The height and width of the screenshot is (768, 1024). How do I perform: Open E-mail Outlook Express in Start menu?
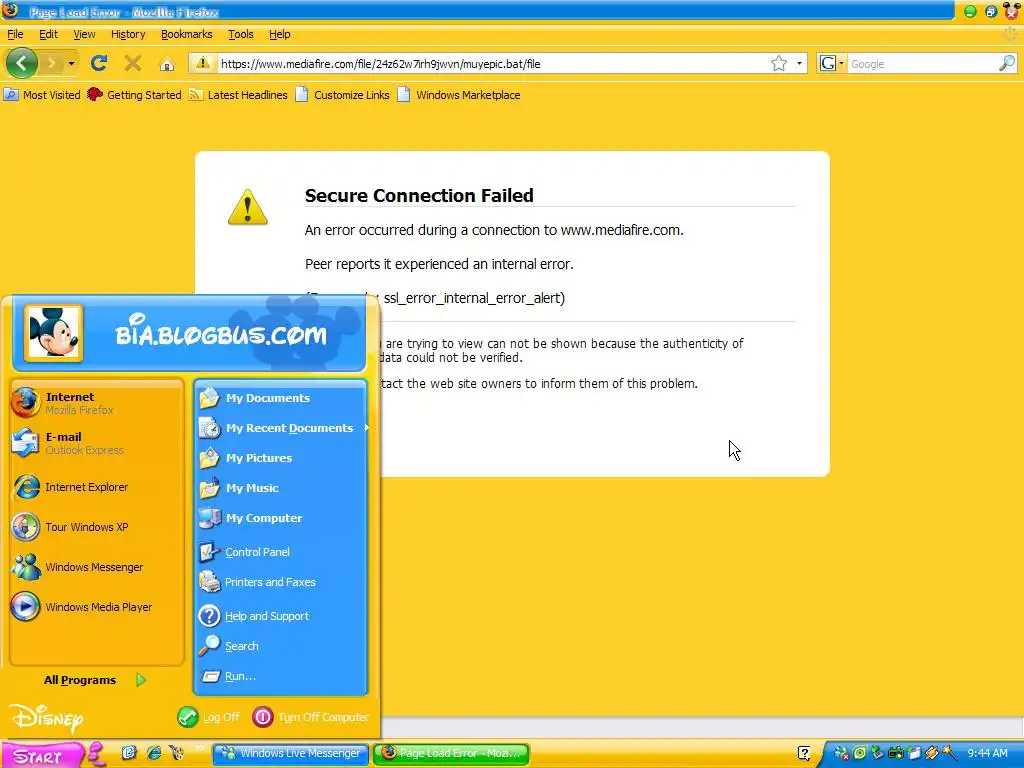tap(96, 443)
